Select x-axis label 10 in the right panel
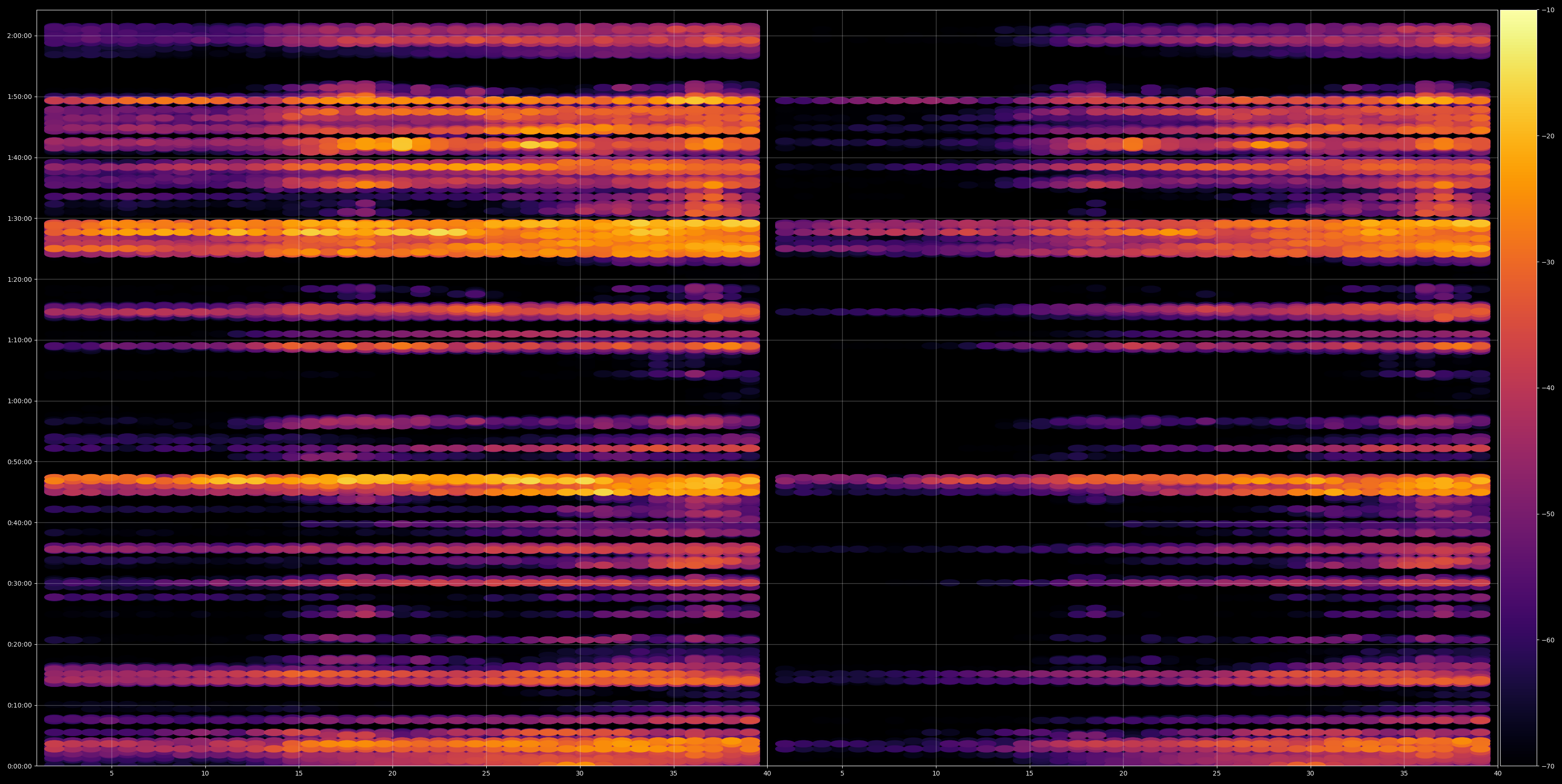This screenshot has width=1562, height=784. pos(936,774)
